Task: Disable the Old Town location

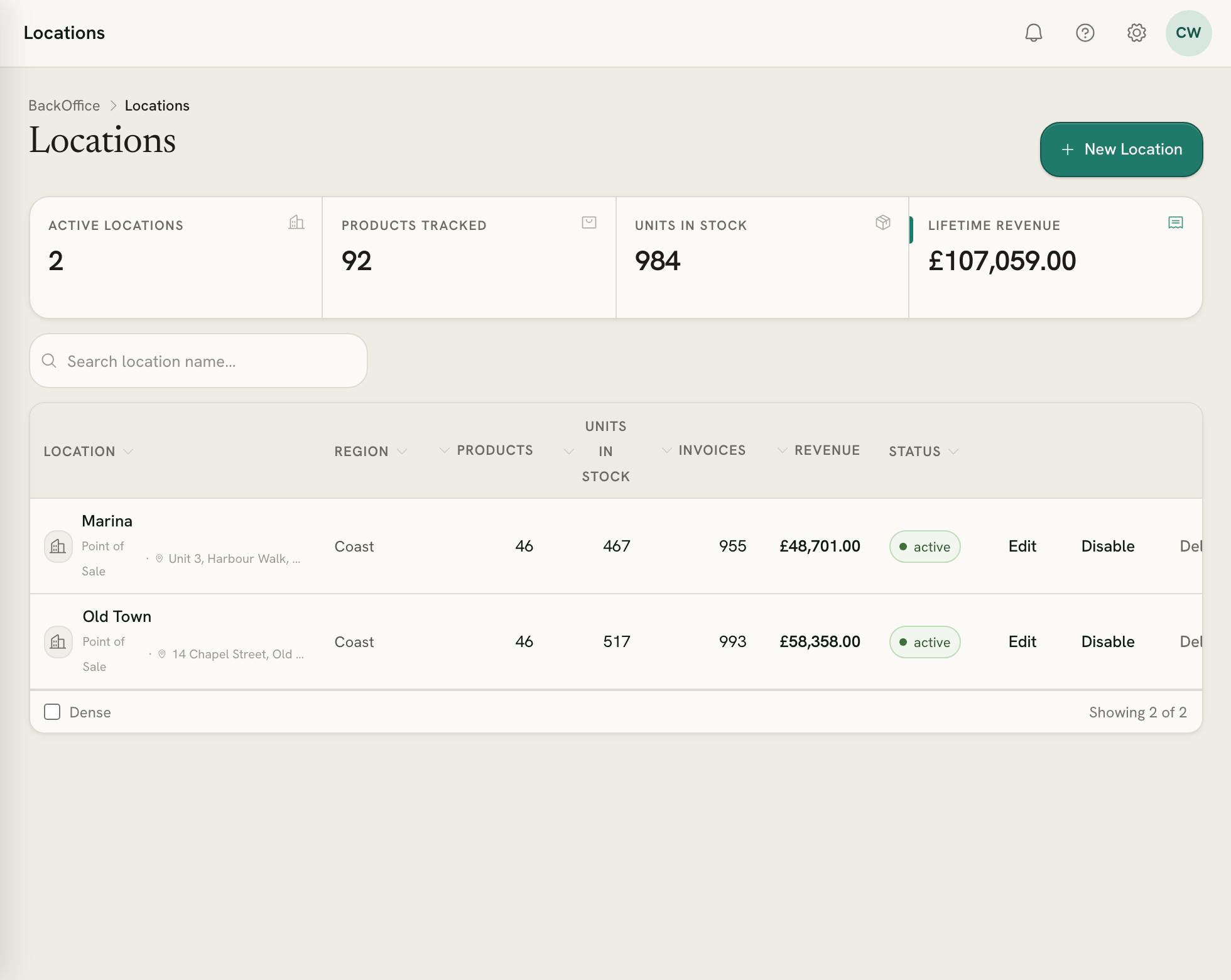Action: [x=1108, y=641]
